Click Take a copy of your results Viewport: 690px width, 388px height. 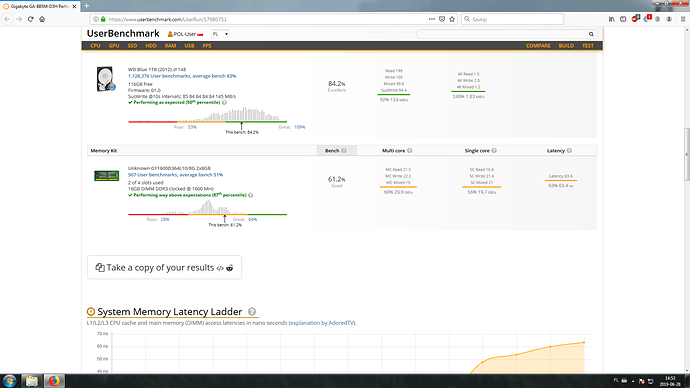point(164,267)
